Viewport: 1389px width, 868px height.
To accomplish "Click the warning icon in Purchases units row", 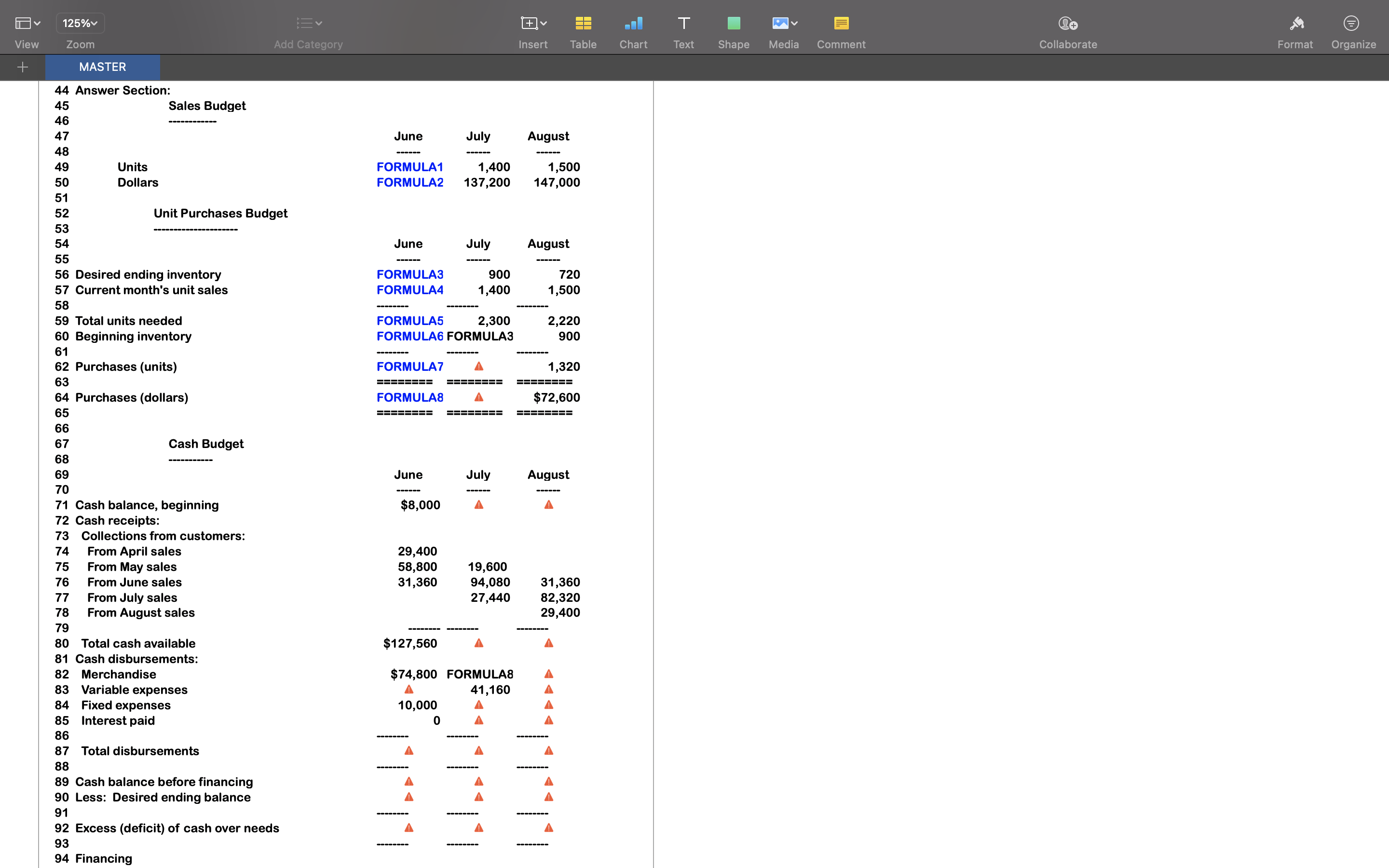I will [479, 366].
